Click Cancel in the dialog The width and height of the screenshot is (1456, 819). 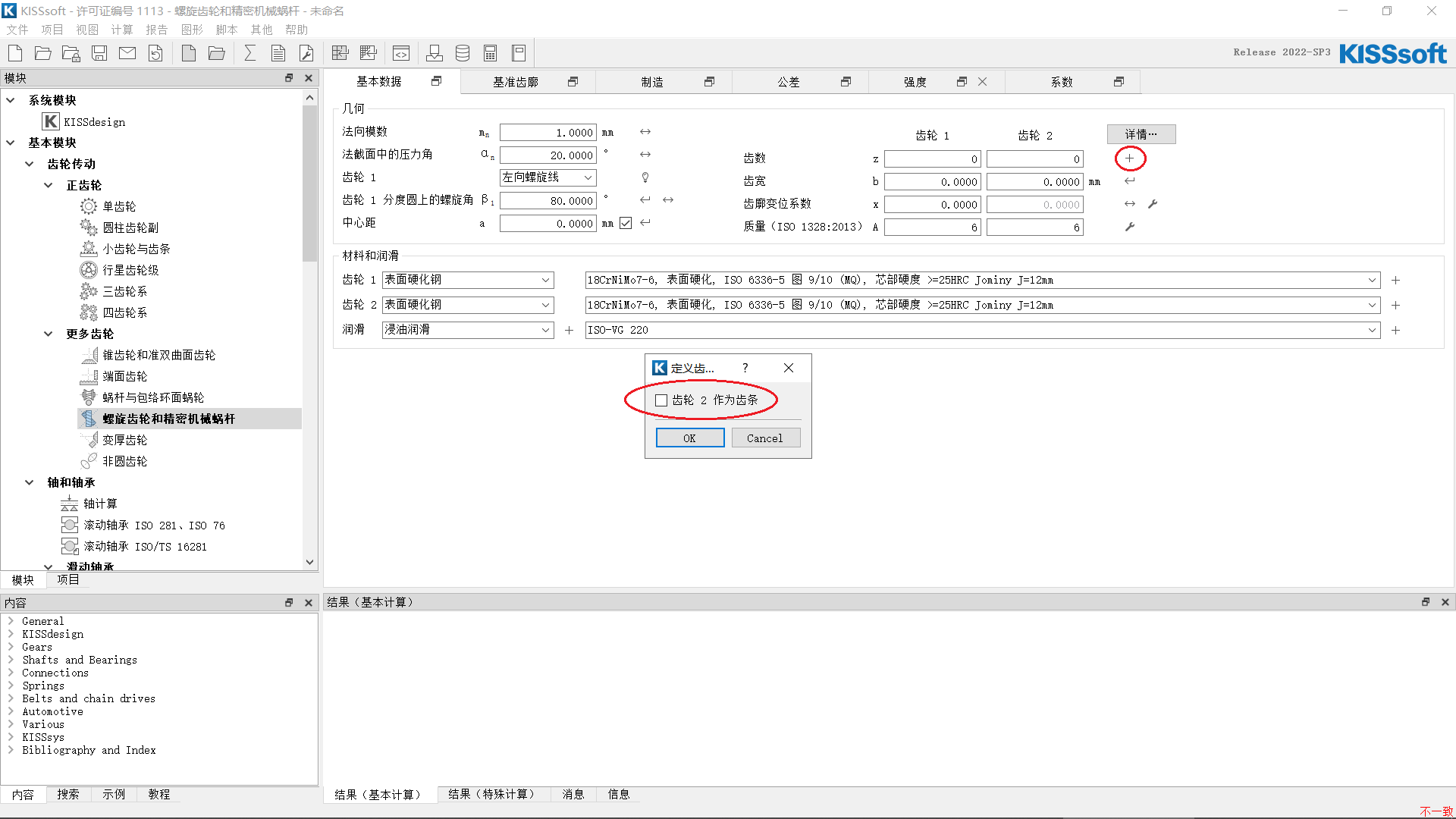pos(765,438)
